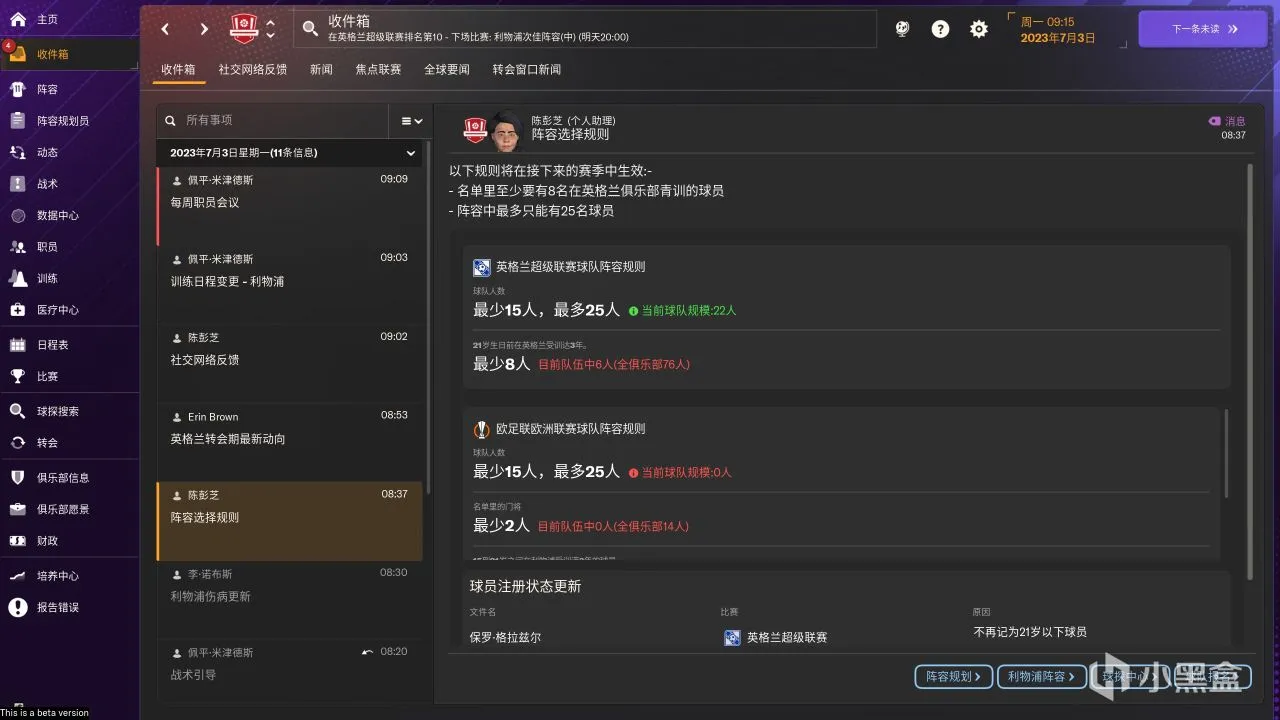This screenshot has width=1280, height=720.
Task: Open 职员 staff sidebar icon
Action: point(18,246)
